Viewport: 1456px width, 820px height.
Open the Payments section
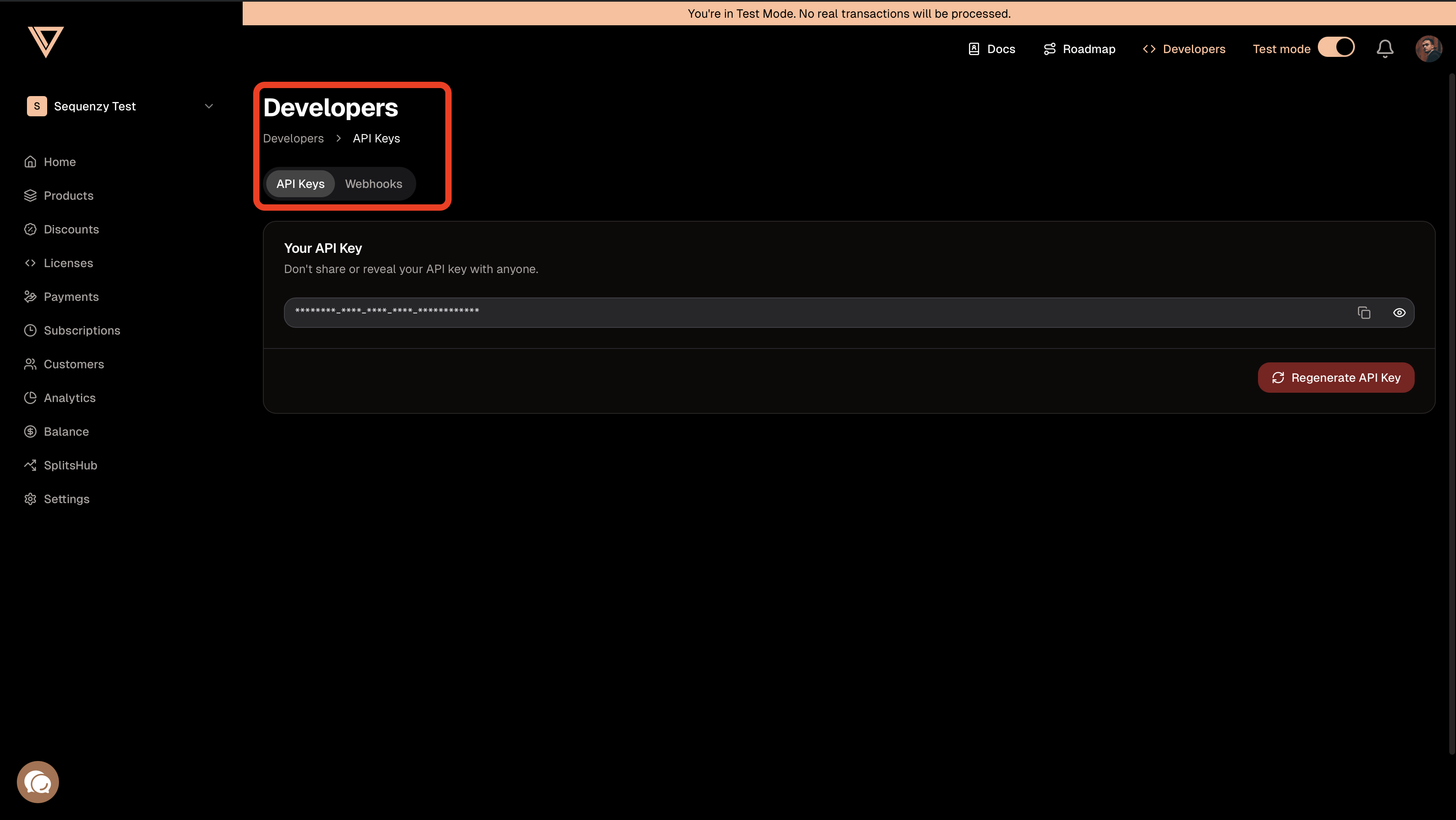click(x=71, y=296)
